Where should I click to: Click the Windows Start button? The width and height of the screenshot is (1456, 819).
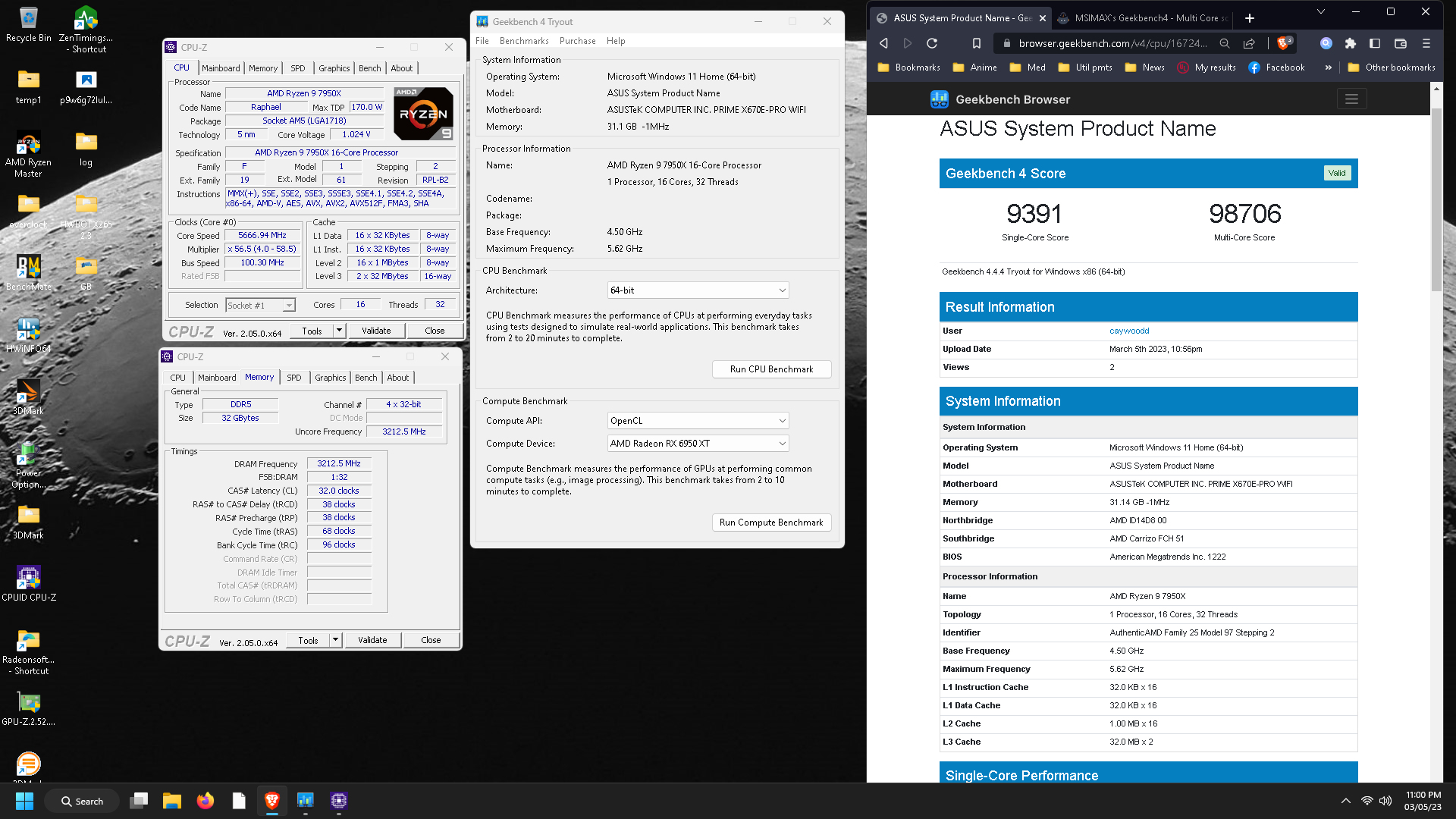(24, 801)
